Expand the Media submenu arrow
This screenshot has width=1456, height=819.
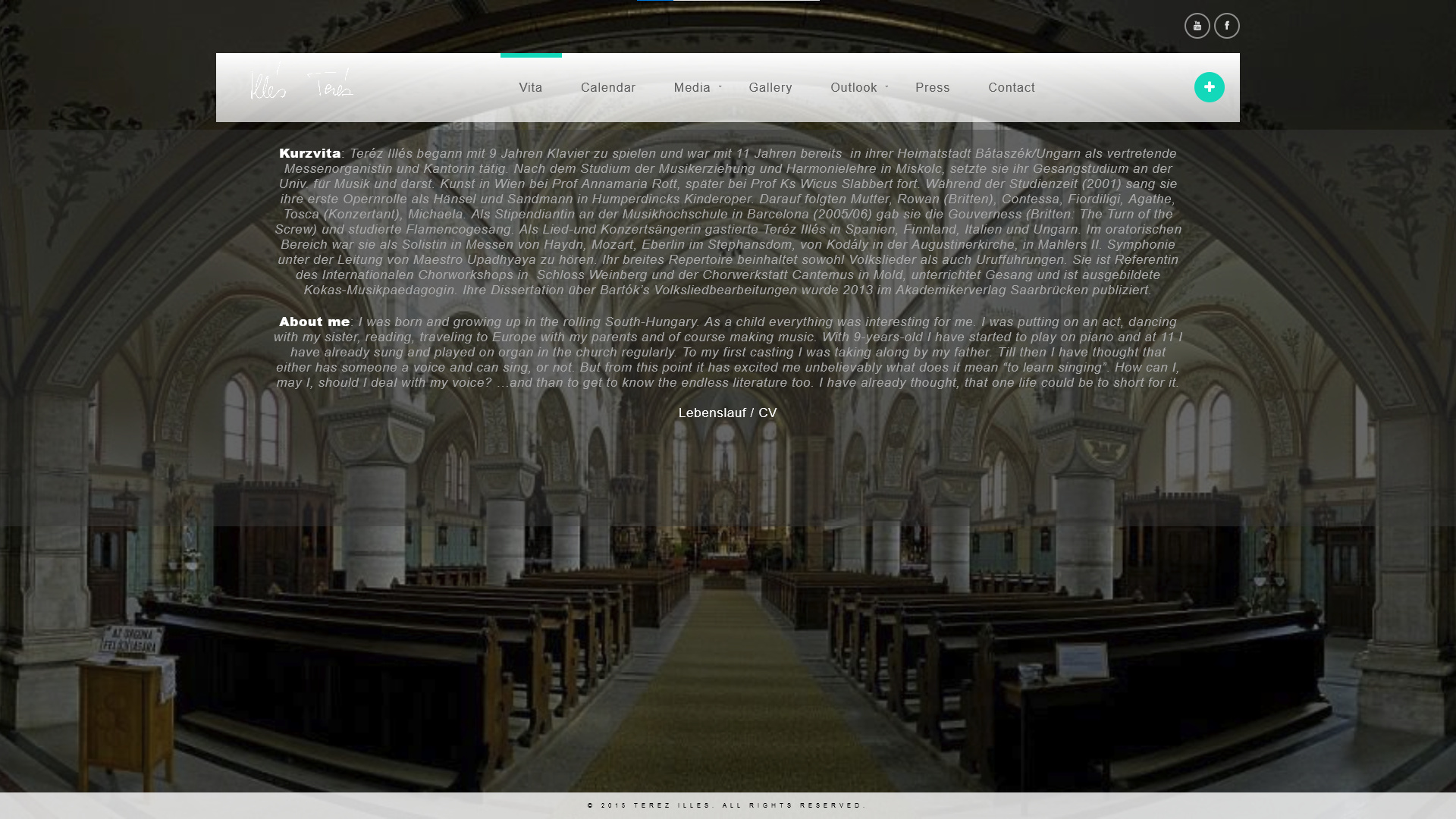(720, 87)
